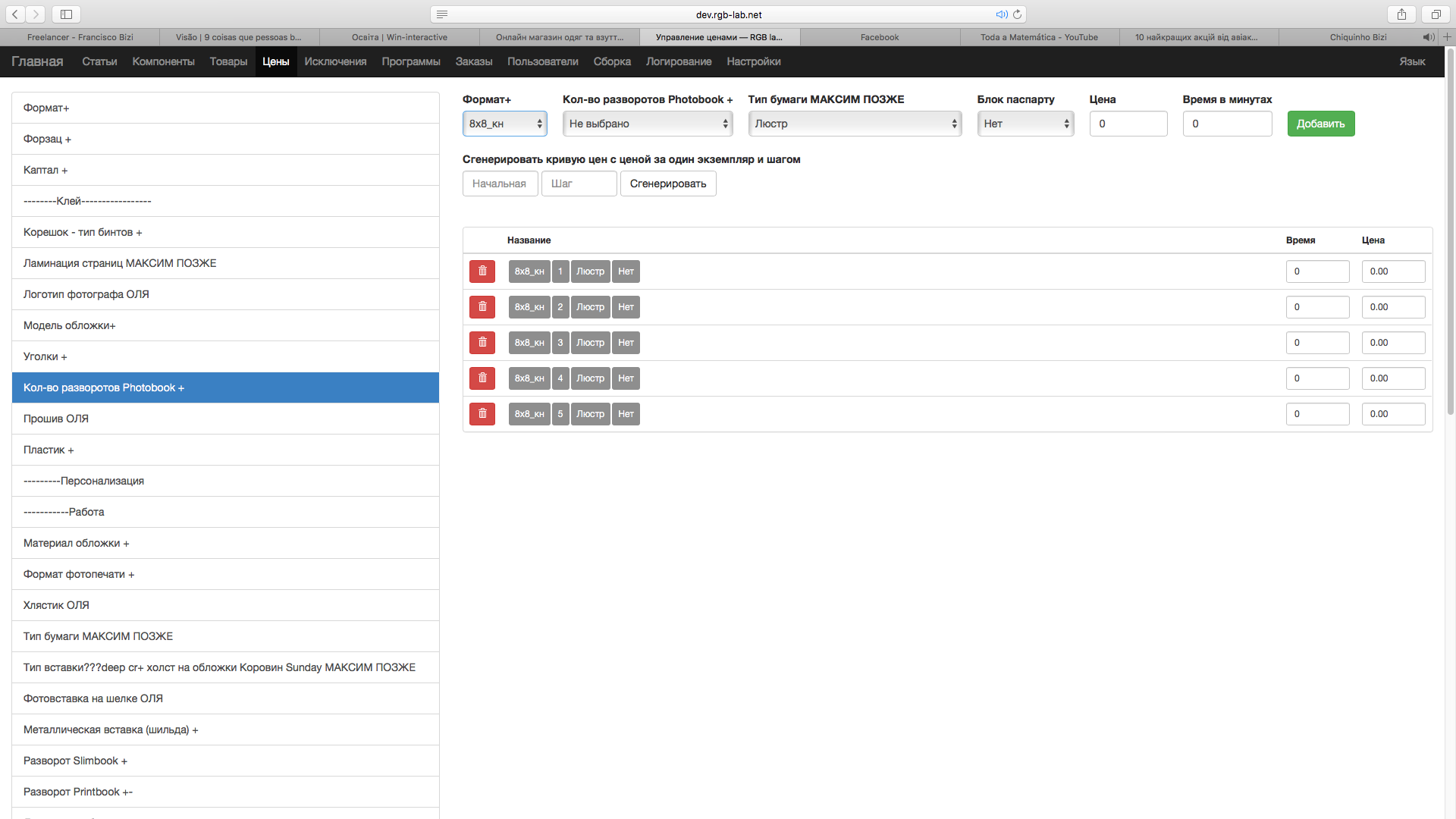Mute audio on the Chiquinho Bizi tab
Image resolution: width=1456 pixels, height=819 pixels.
1428,37
